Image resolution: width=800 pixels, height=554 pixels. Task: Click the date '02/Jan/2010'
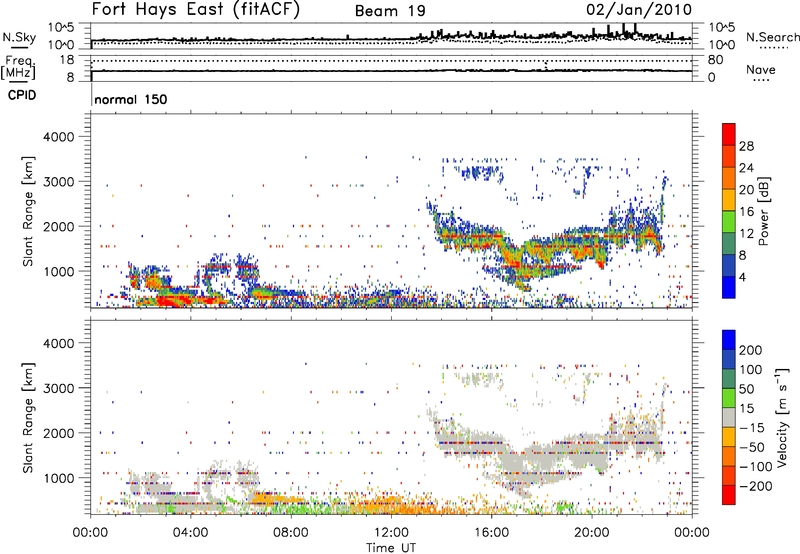(639, 10)
